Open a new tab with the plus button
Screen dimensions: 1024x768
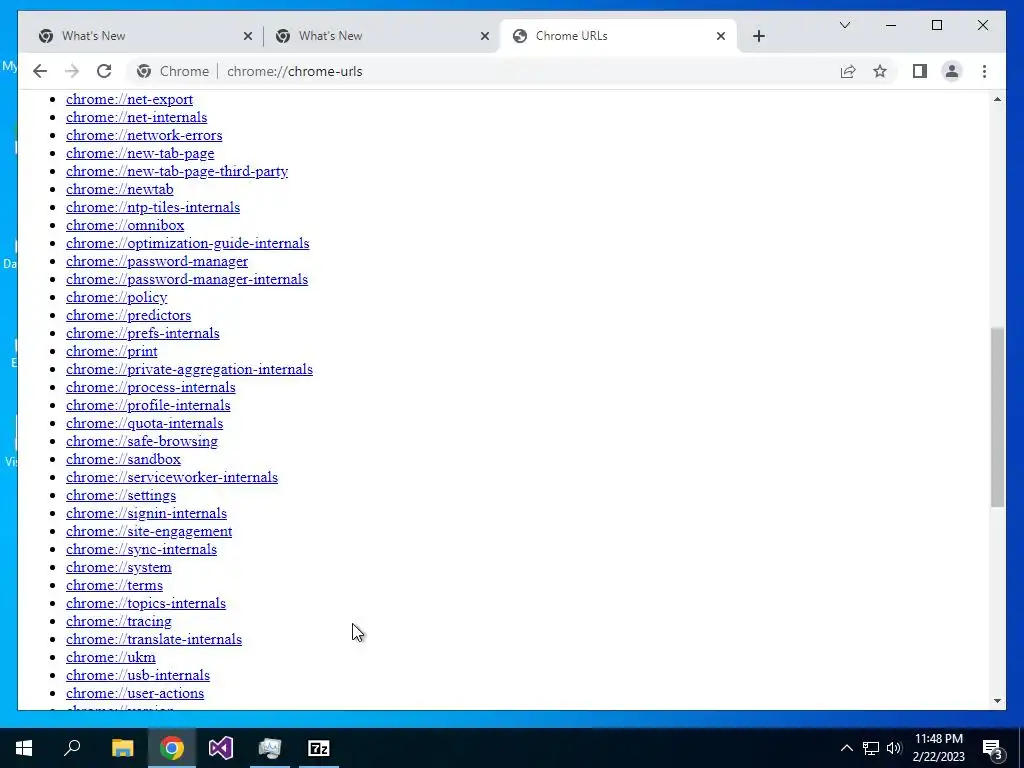point(758,36)
